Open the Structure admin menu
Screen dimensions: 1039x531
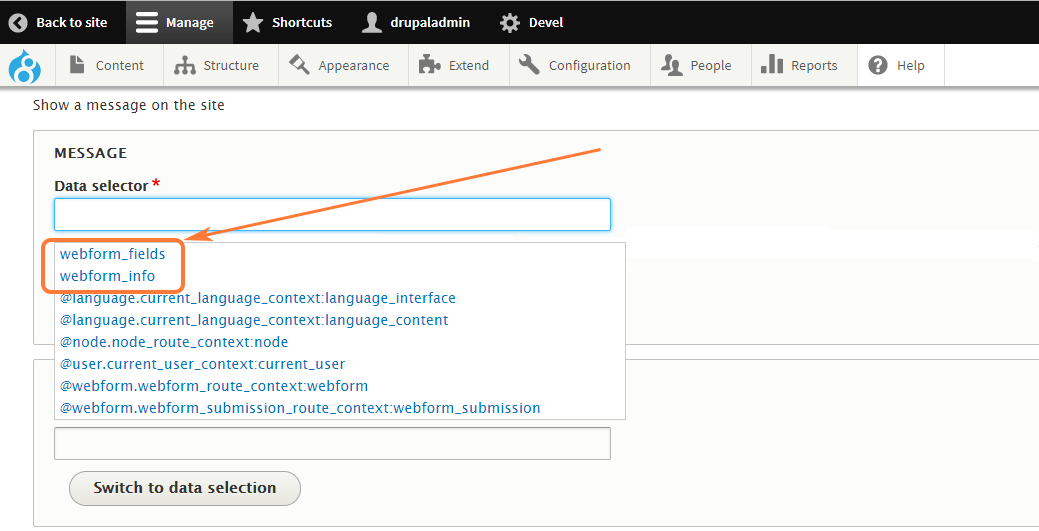click(x=216, y=66)
